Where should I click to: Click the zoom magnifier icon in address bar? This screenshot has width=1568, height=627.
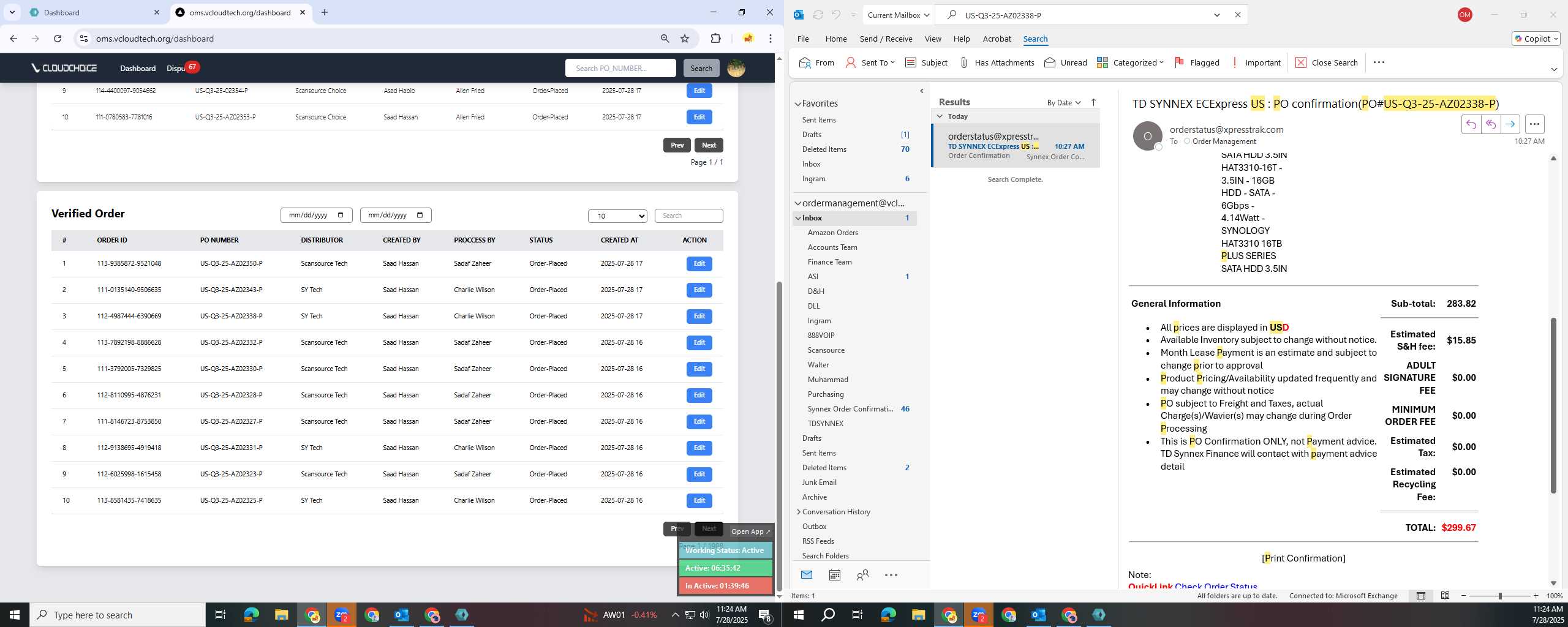click(x=665, y=39)
